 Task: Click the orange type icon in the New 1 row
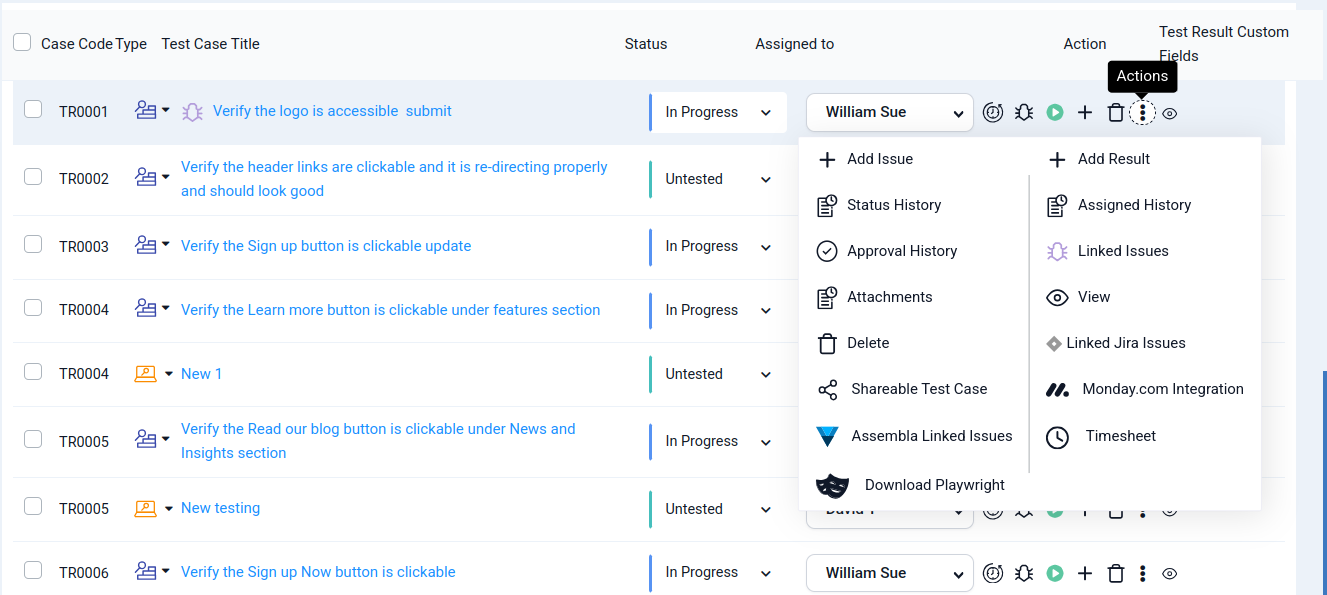click(146, 374)
